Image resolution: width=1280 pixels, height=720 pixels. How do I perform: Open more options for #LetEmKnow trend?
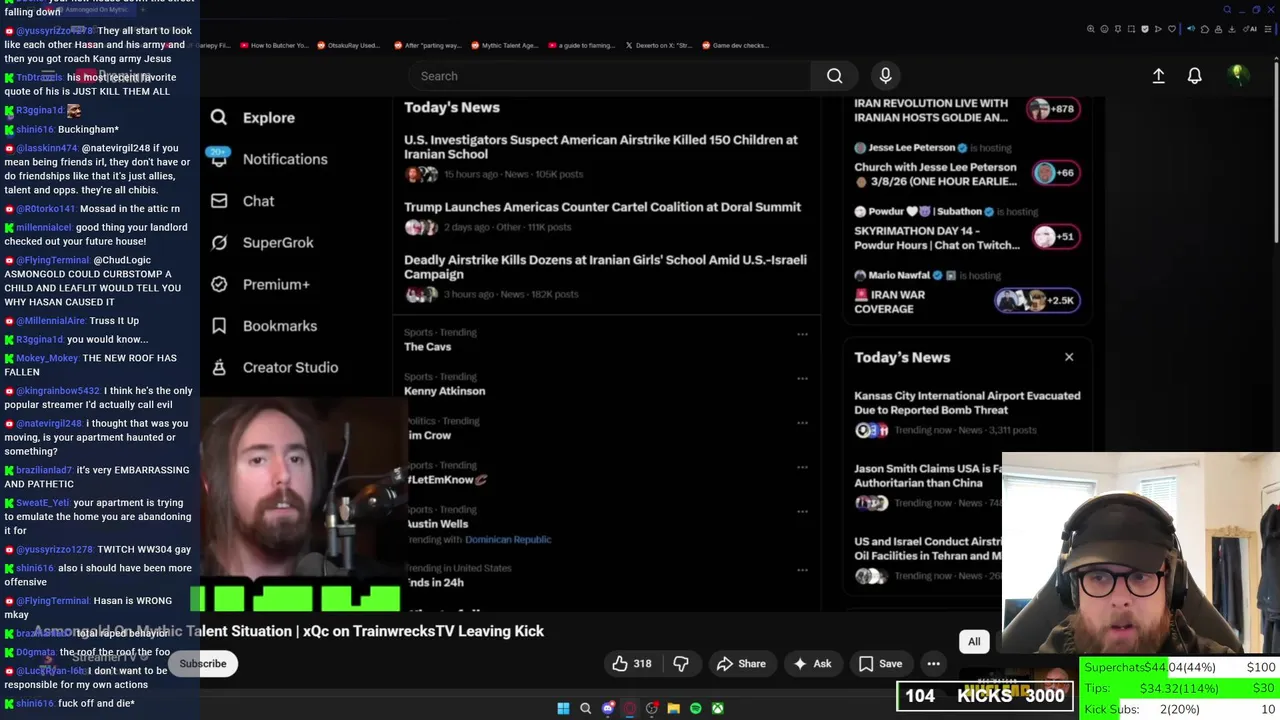point(802,467)
